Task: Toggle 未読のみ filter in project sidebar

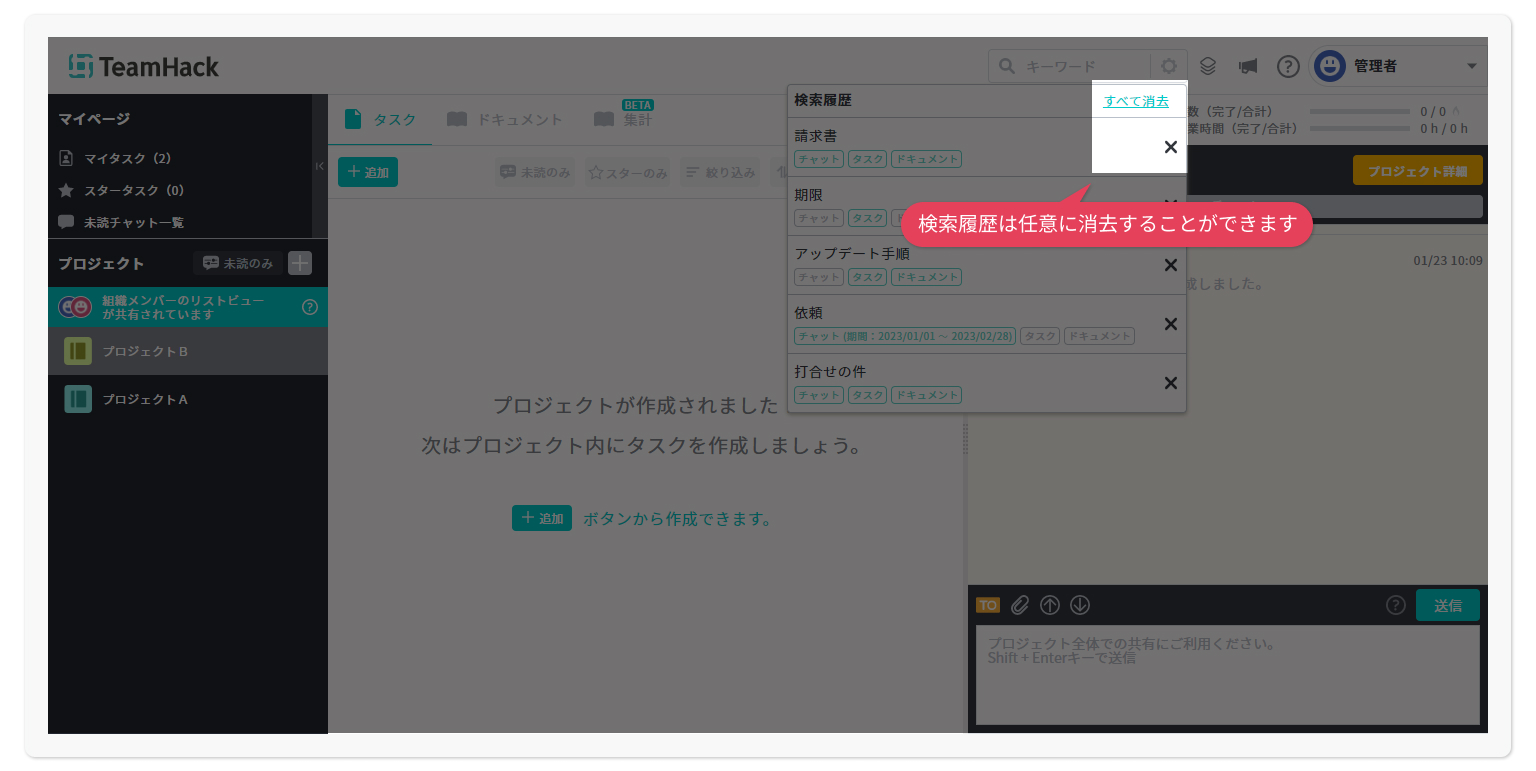Action: click(238, 263)
